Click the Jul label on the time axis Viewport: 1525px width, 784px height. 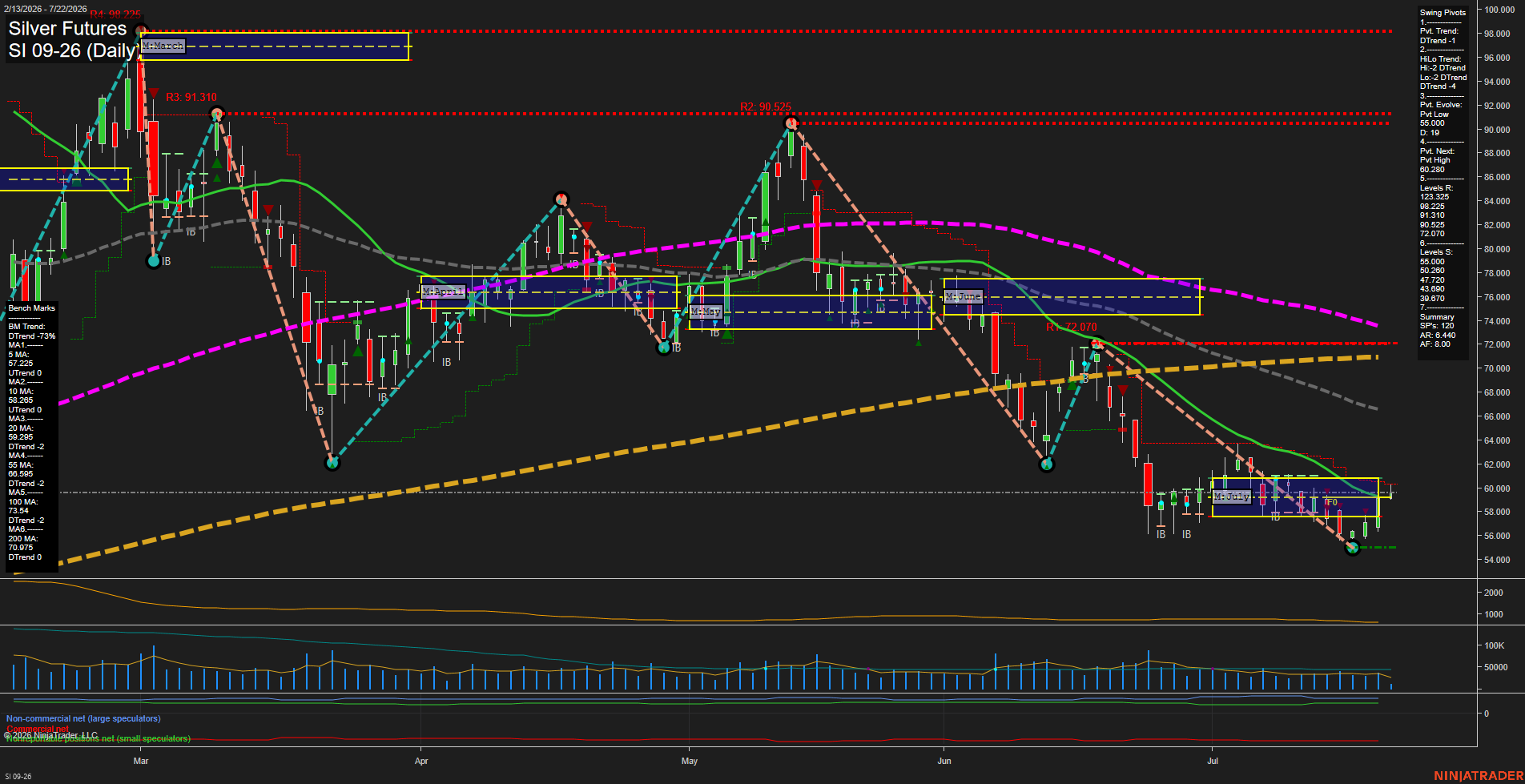(x=1213, y=761)
